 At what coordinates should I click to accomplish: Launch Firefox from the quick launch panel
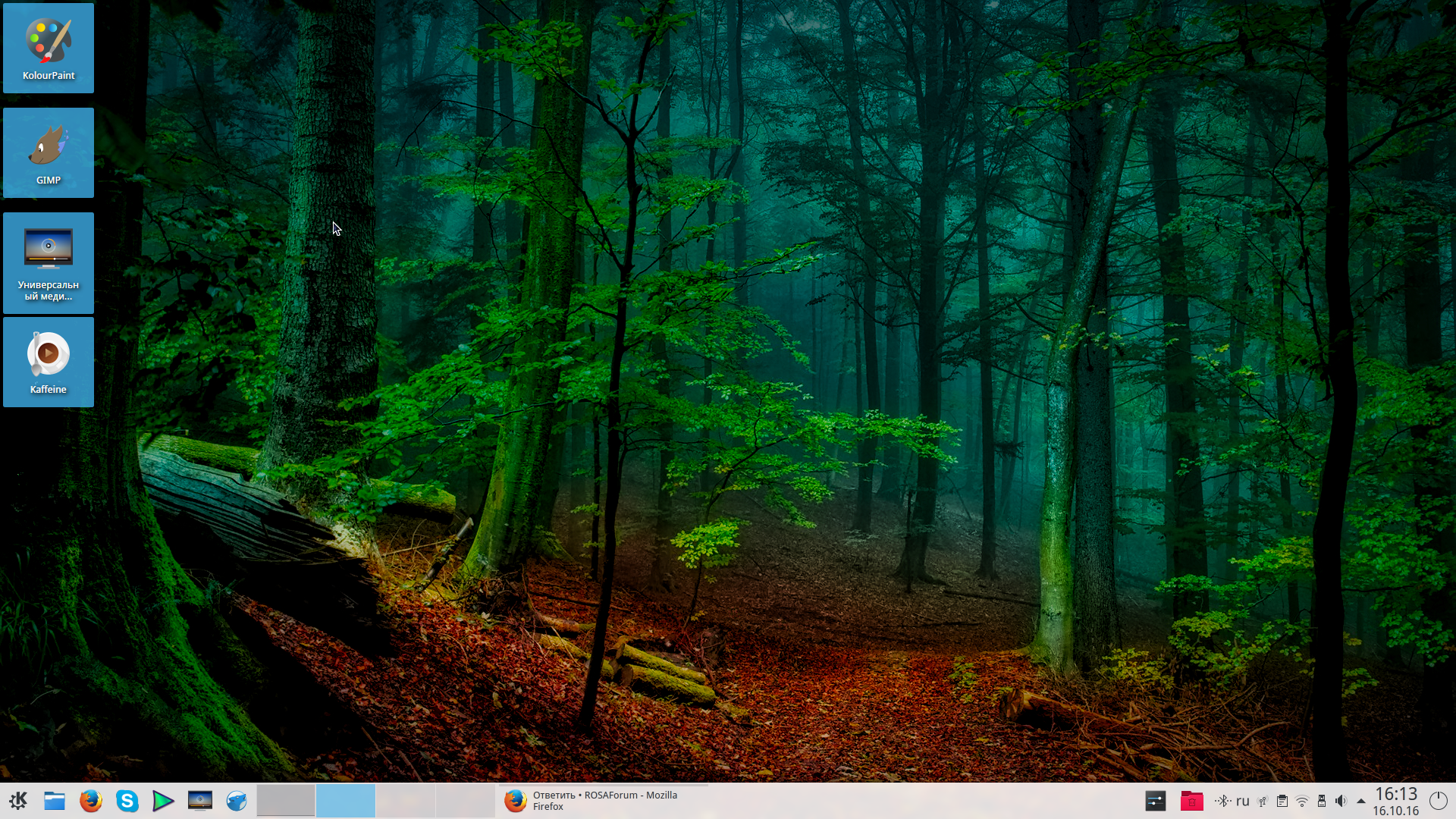pos(90,801)
